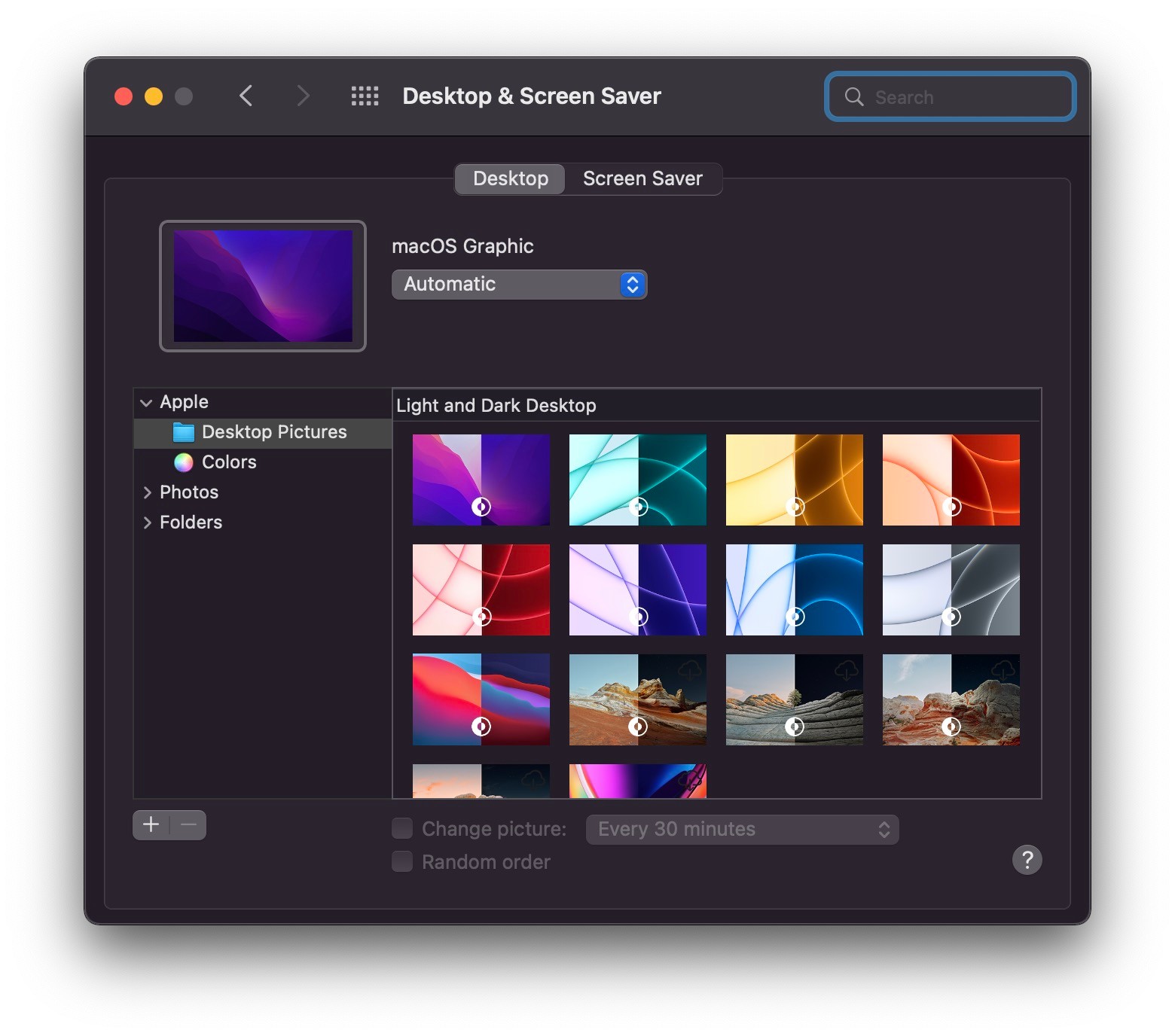Open the Every 30 minutes dropdown
Screen dimensions: 1175x1036
[742, 830]
